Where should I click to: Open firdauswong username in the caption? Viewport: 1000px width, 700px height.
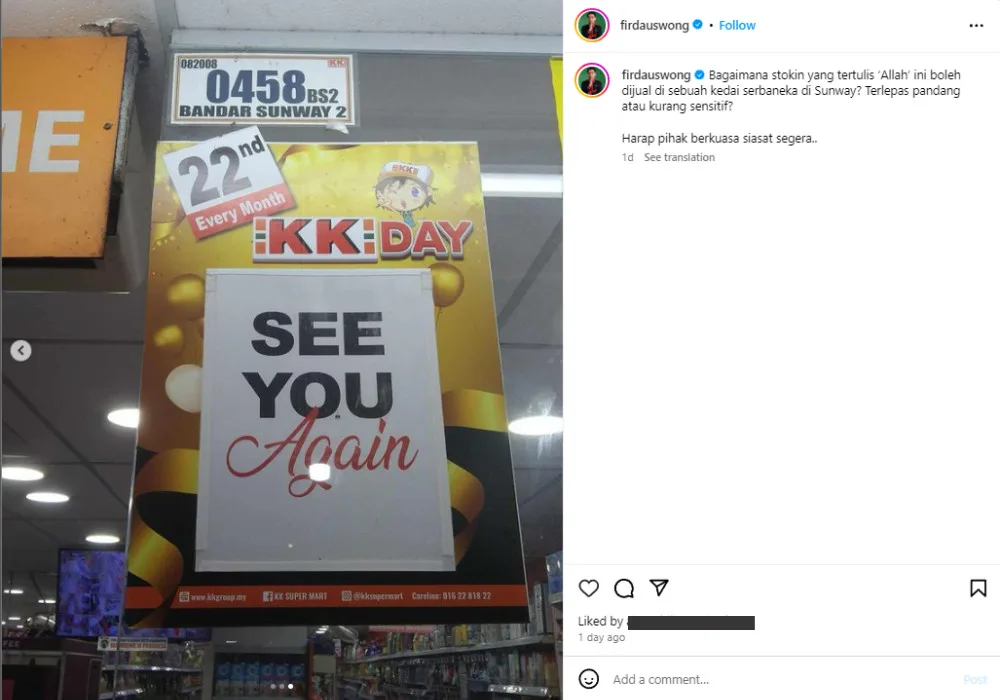click(x=656, y=75)
